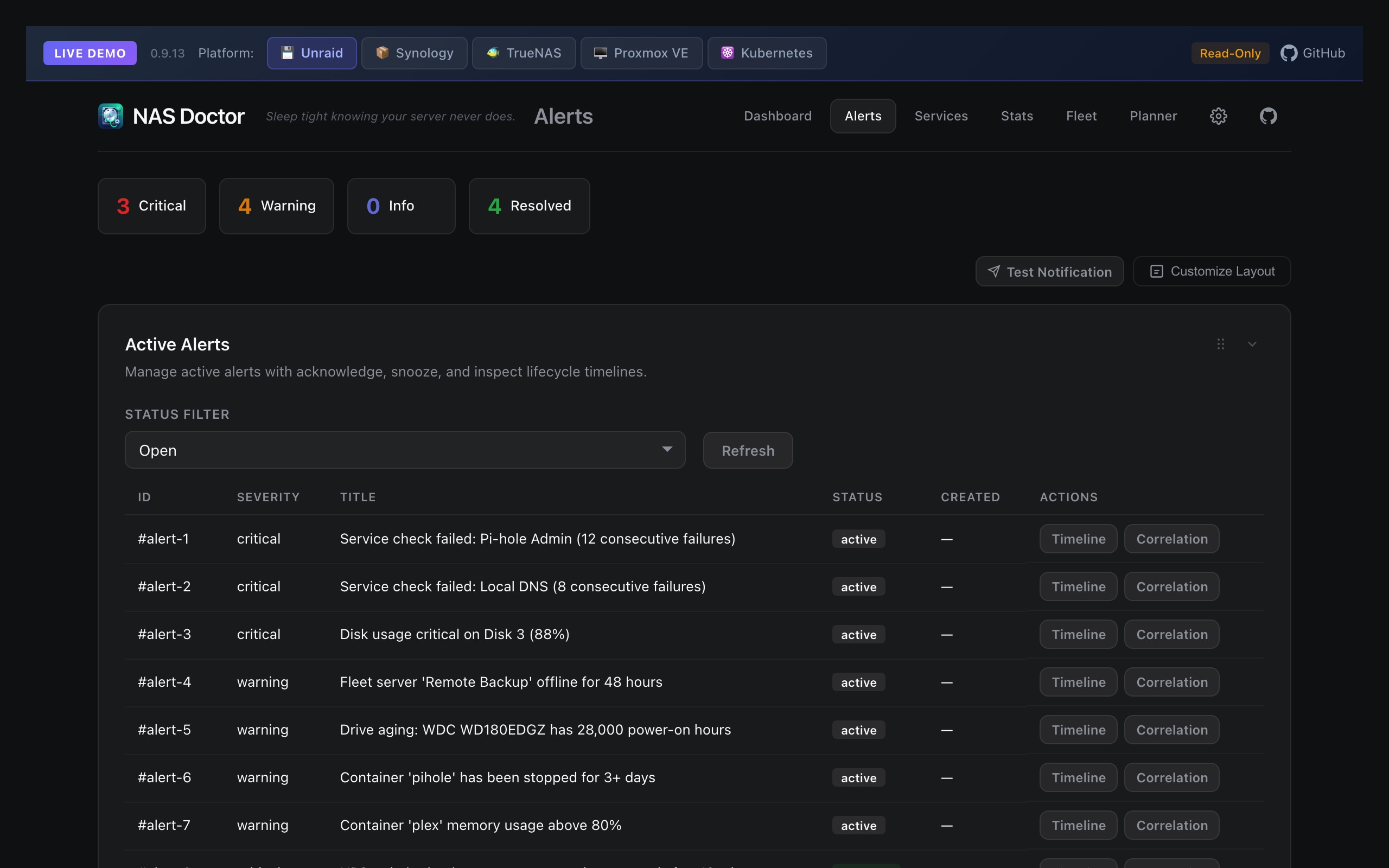Image resolution: width=1389 pixels, height=868 pixels.
Task: Switch platform to Proxmox VE
Action: (641, 53)
